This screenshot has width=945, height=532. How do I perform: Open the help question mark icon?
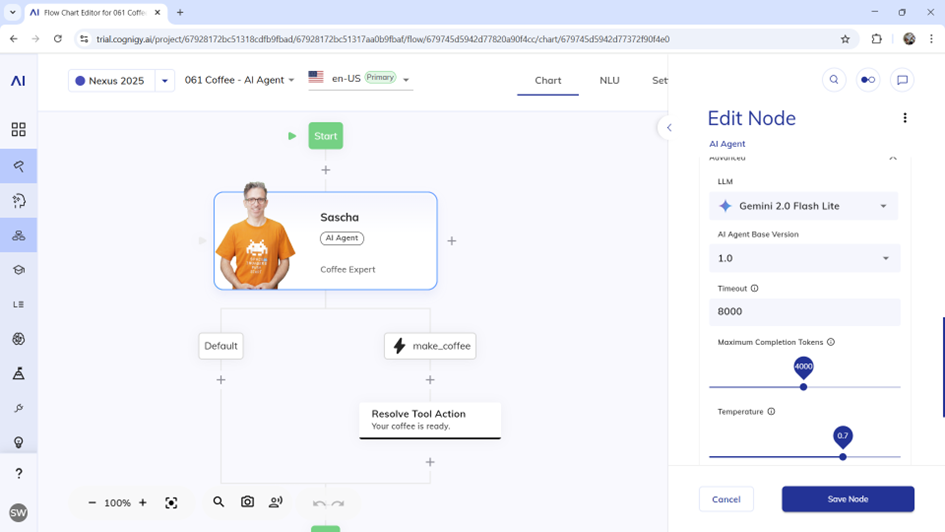19,474
